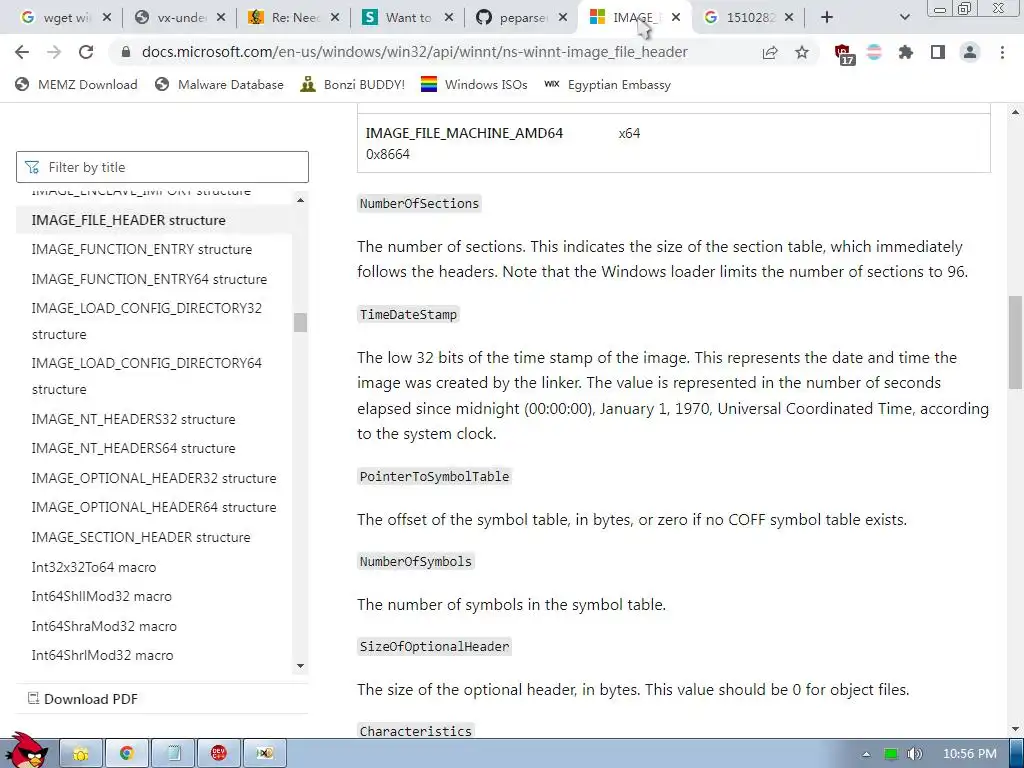This screenshot has width=1024, height=768.
Task: Close the 'Re: Need' tab
Action: click(335, 18)
